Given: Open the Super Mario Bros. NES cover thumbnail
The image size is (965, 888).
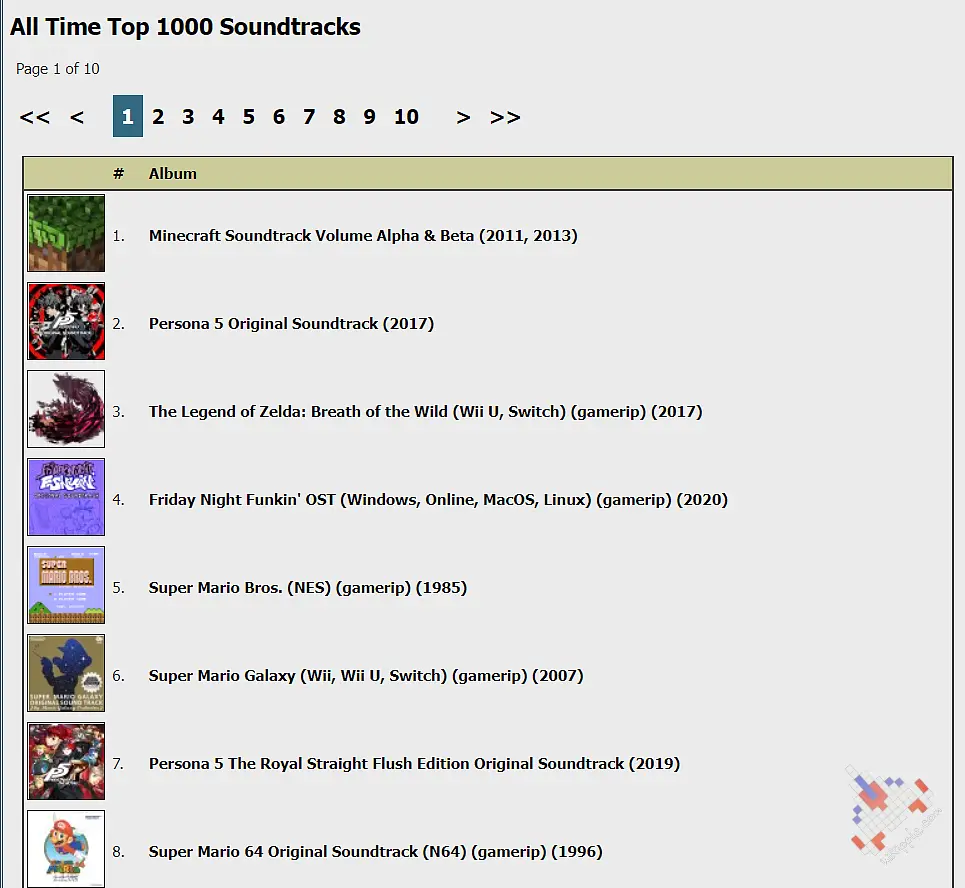Looking at the screenshot, I should [x=66, y=585].
